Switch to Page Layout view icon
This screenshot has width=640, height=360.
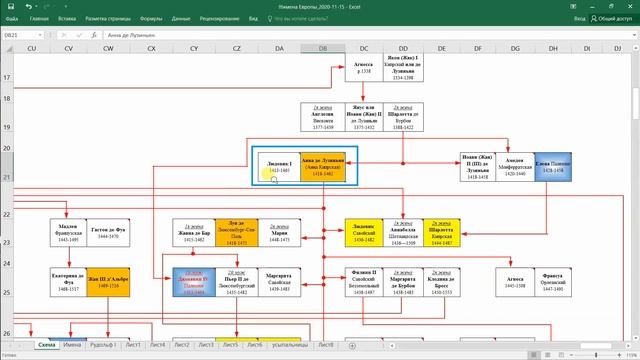(x=547, y=355)
